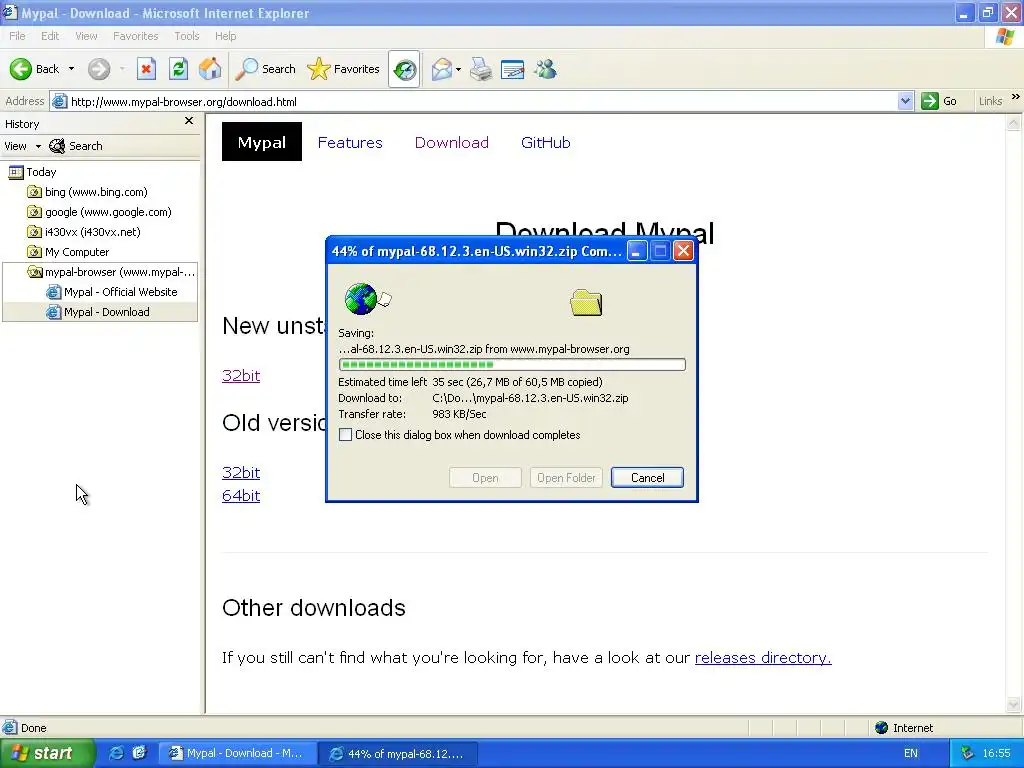Click the second Quick Launch icon

point(139,753)
